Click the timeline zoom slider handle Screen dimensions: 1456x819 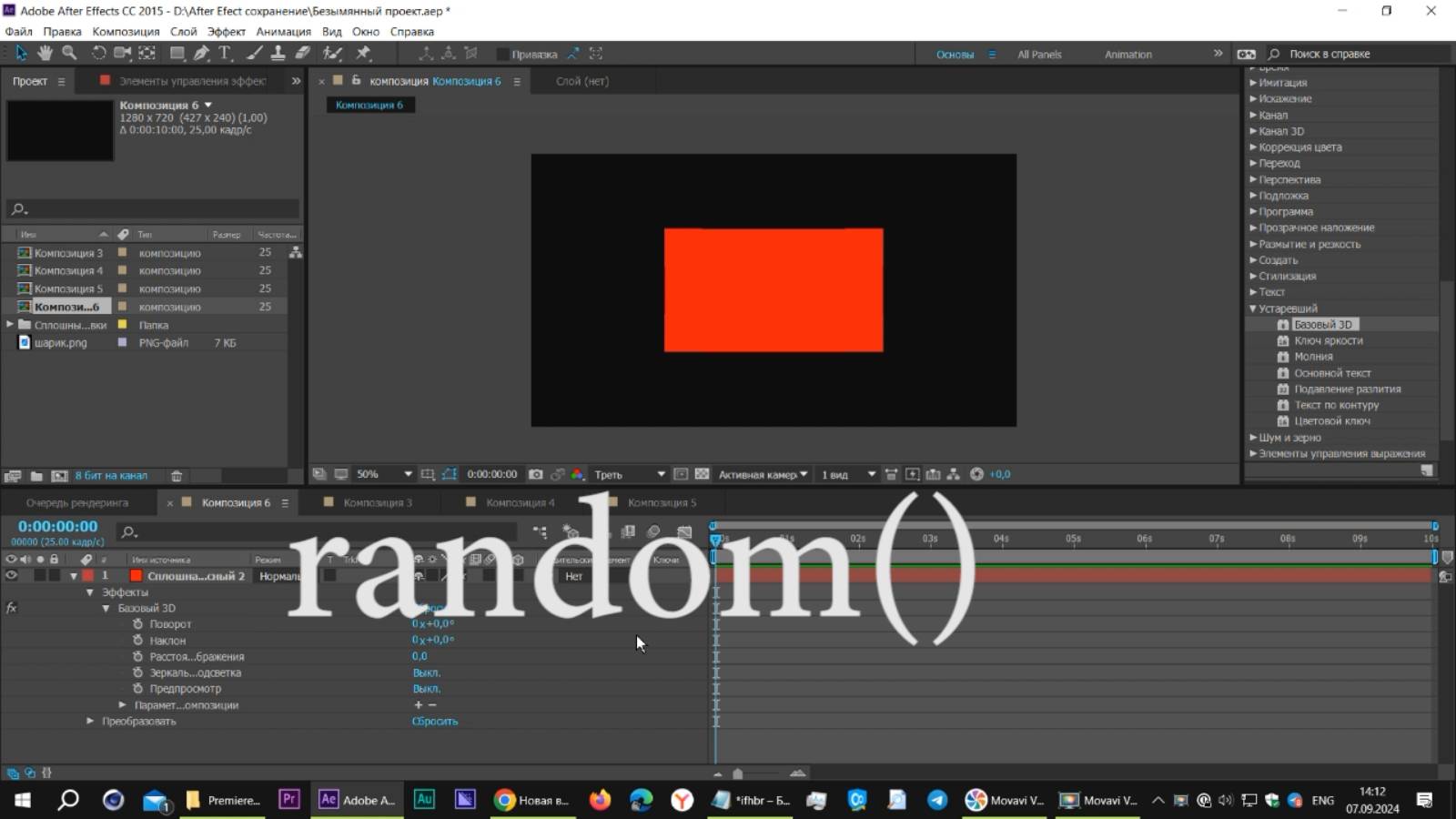pyautogui.click(x=738, y=773)
